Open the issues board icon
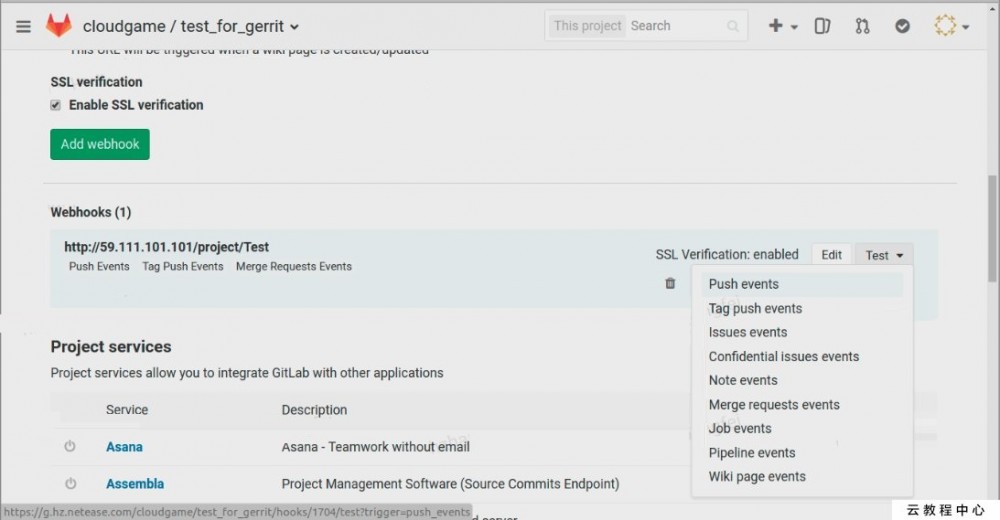The width and height of the screenshot is (1000, 520). [x=822, y=26]
